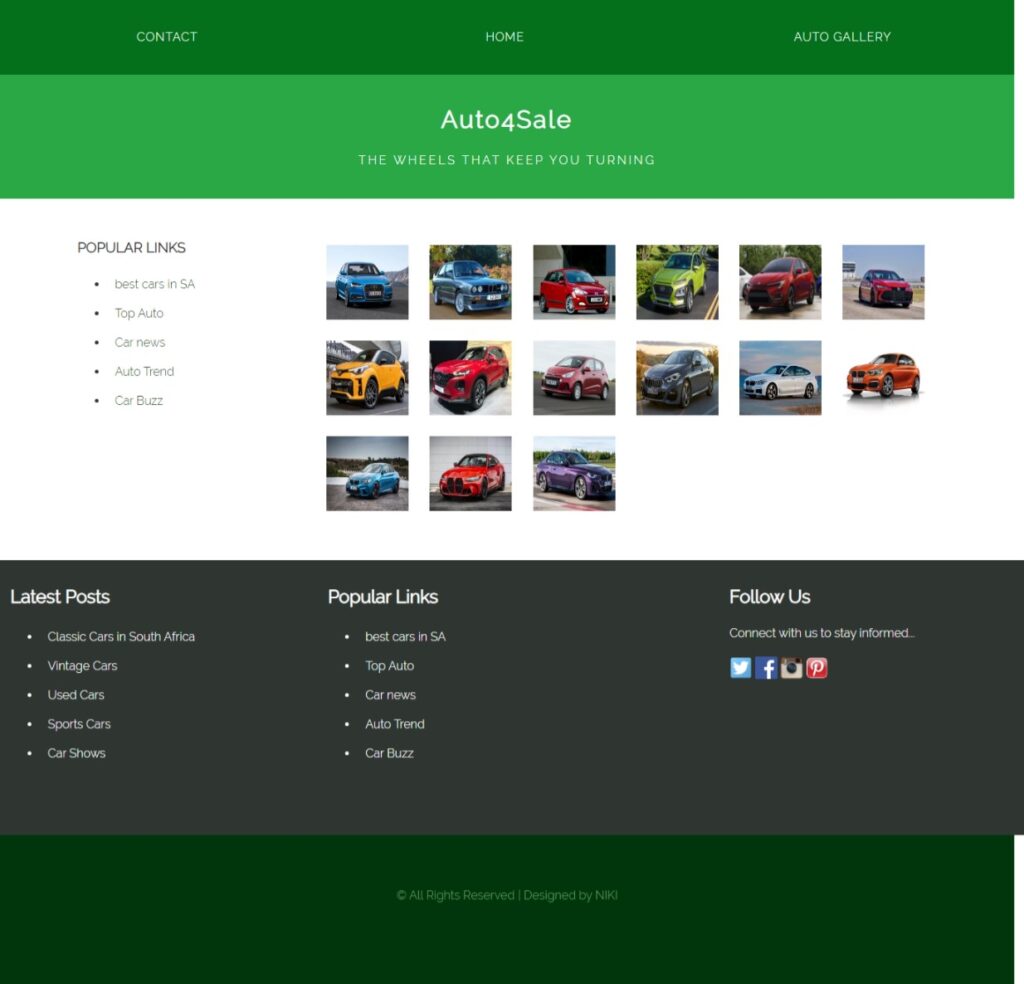Open the Instagram camera icon

(792, 668)
